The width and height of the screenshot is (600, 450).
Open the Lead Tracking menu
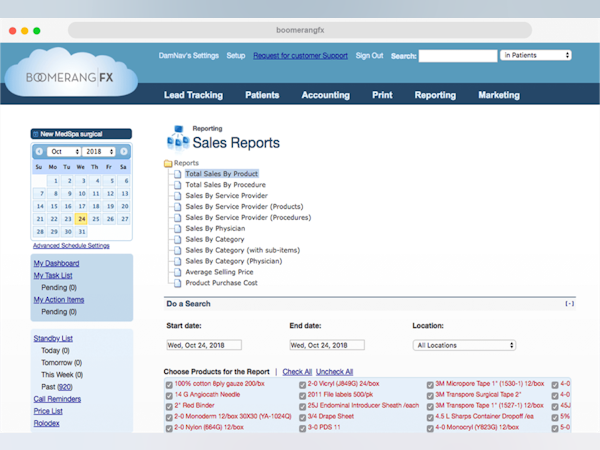click(193, 95)
